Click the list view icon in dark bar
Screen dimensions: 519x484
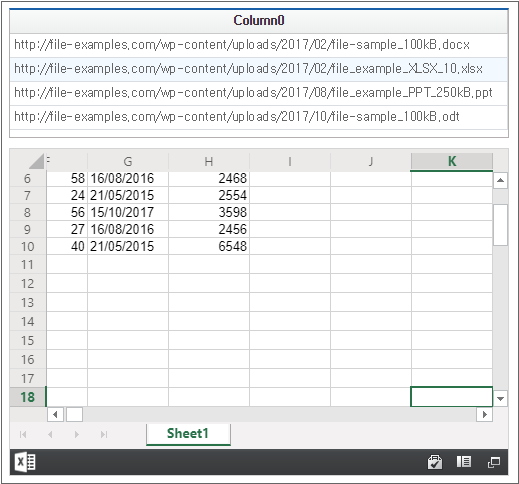pos(464,462)
